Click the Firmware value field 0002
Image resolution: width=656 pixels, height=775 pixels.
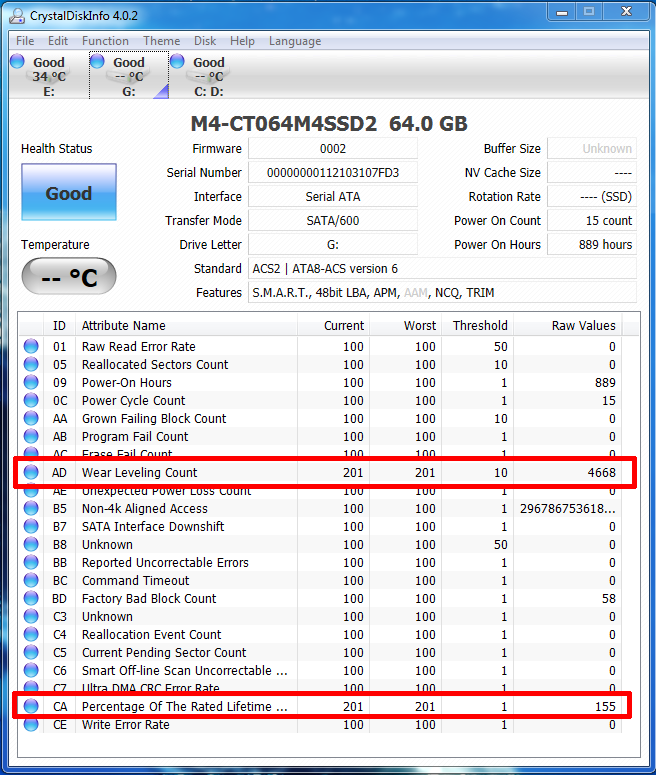point(333,149)
